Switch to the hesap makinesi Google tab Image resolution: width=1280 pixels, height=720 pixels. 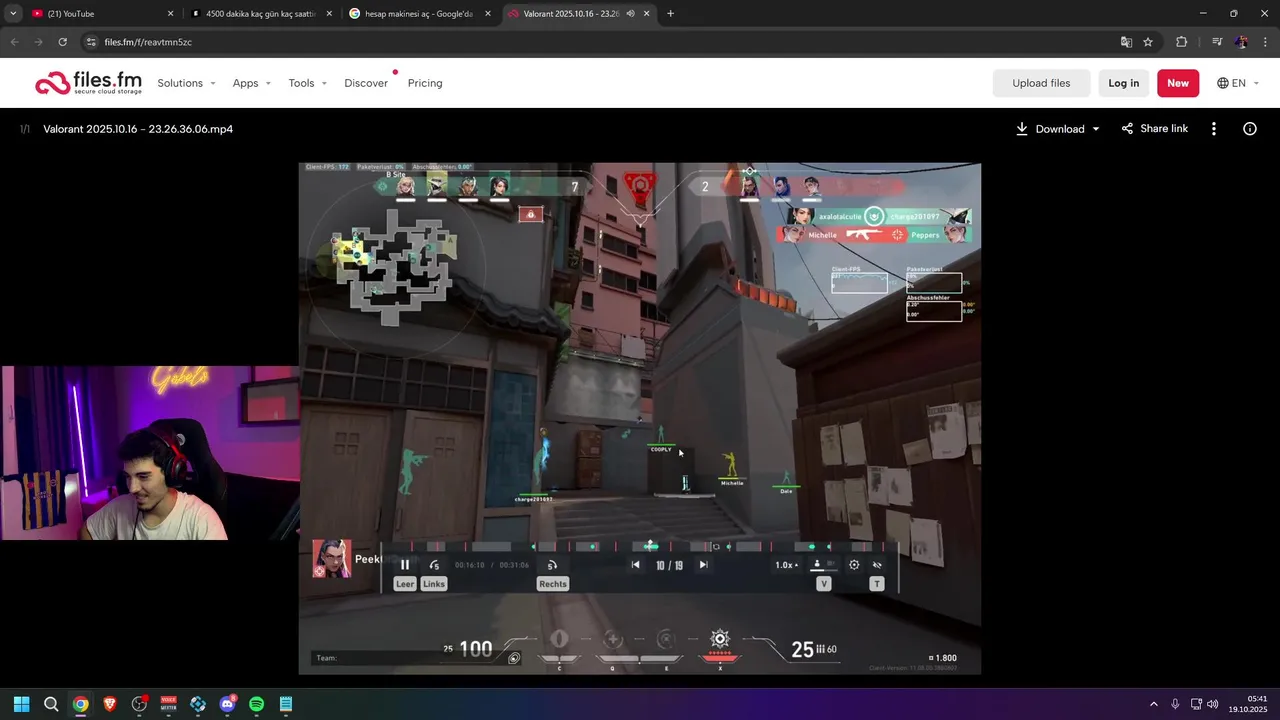coord(420,14)
